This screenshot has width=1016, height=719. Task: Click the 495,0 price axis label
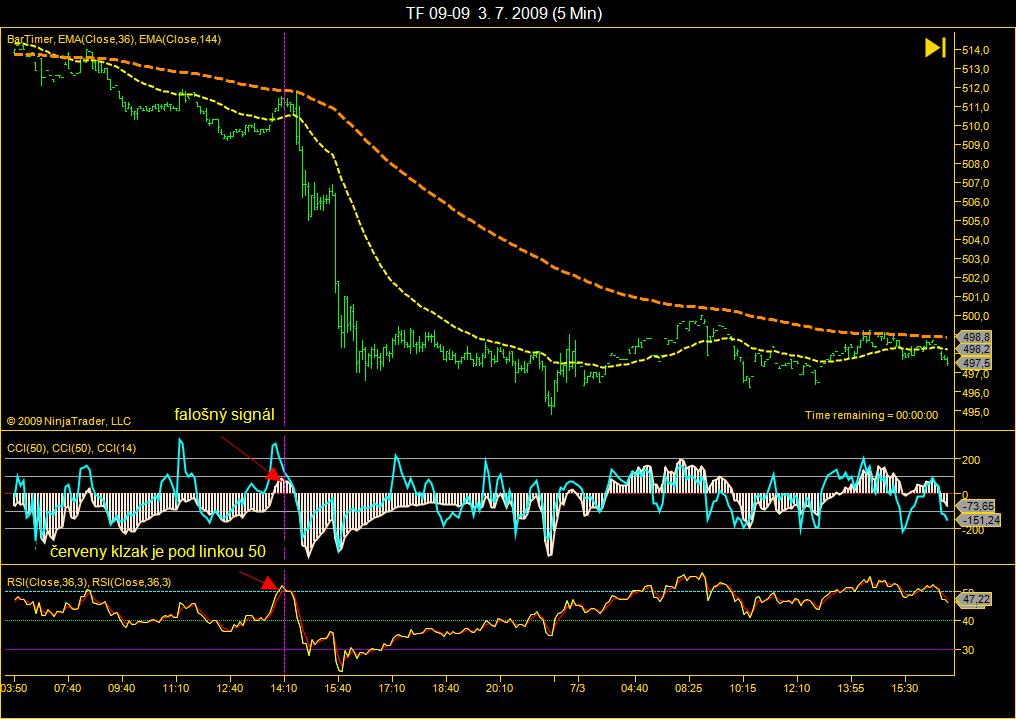976,412
